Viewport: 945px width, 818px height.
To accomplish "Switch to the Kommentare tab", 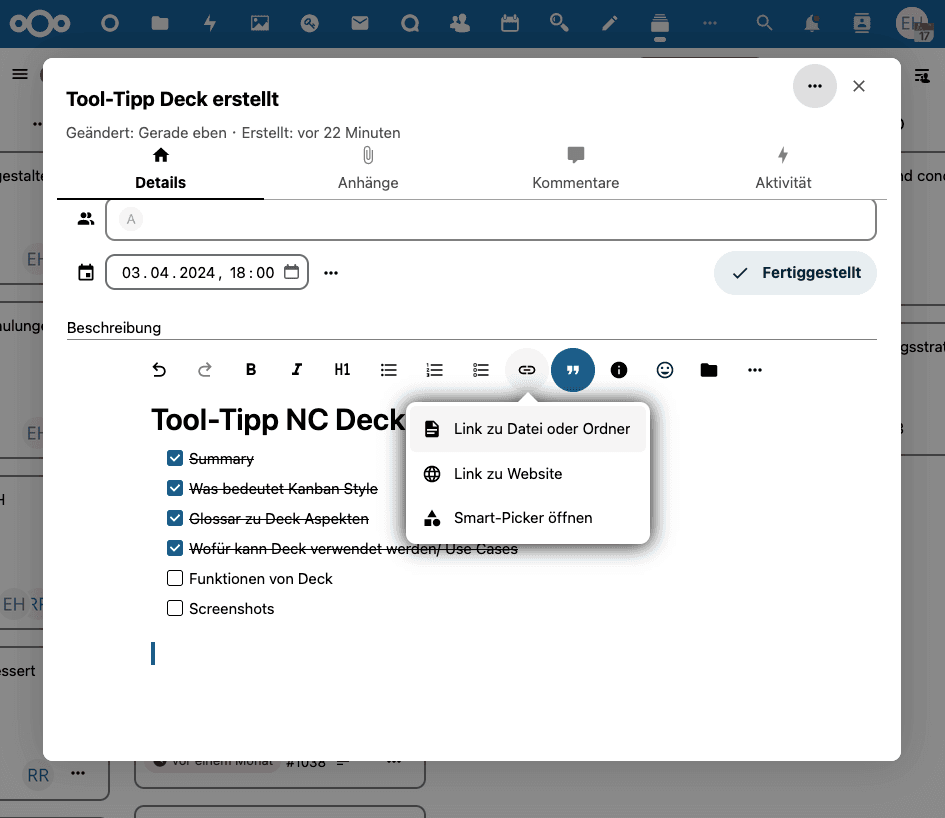I will [575, 168].
